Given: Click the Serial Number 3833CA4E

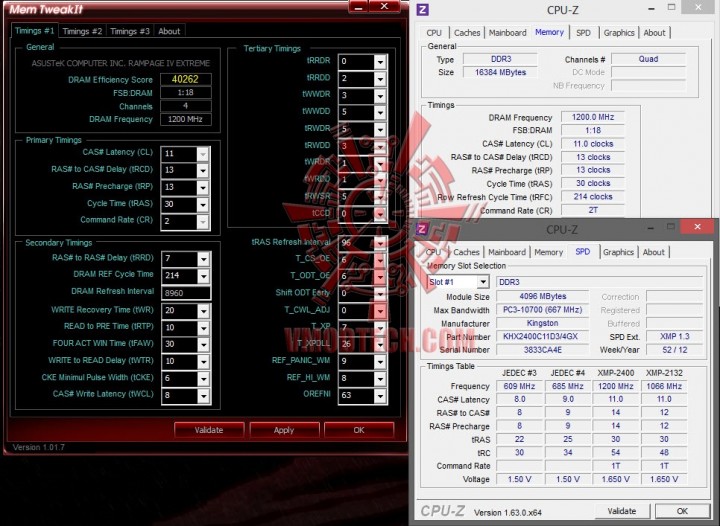Looking at the screenshot, I should [x=542, y=350].
